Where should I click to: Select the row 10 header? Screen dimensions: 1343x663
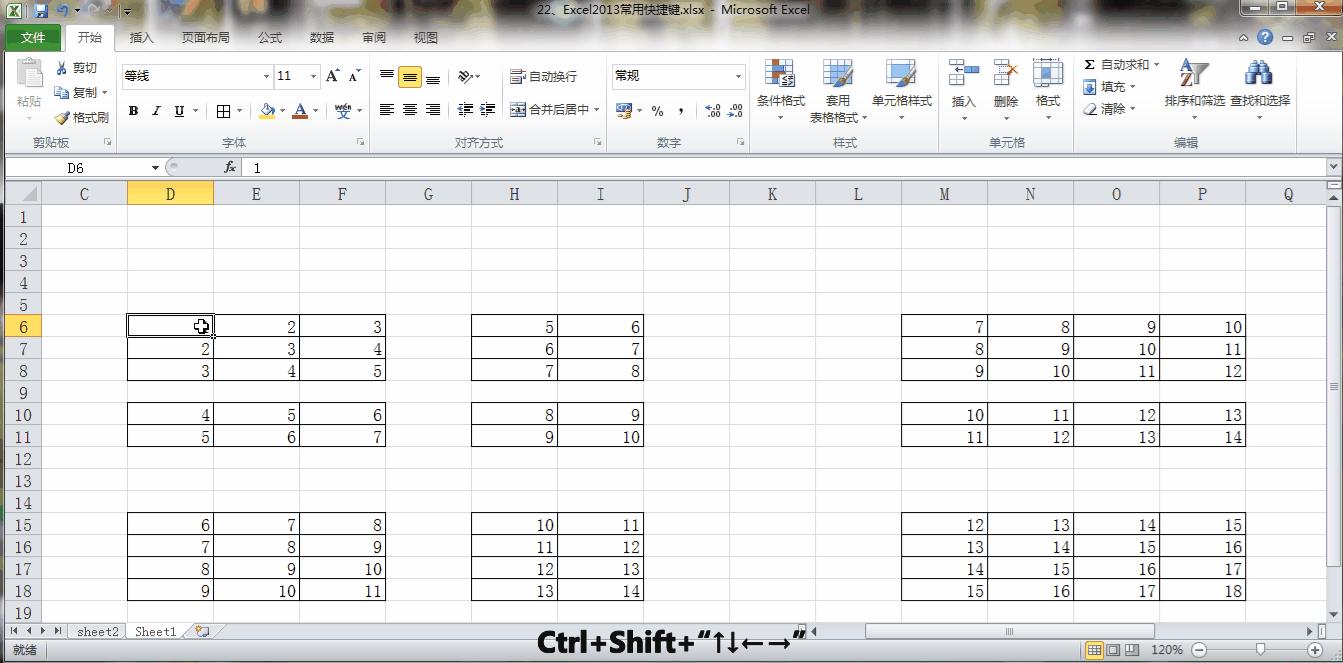click(23, 415)
